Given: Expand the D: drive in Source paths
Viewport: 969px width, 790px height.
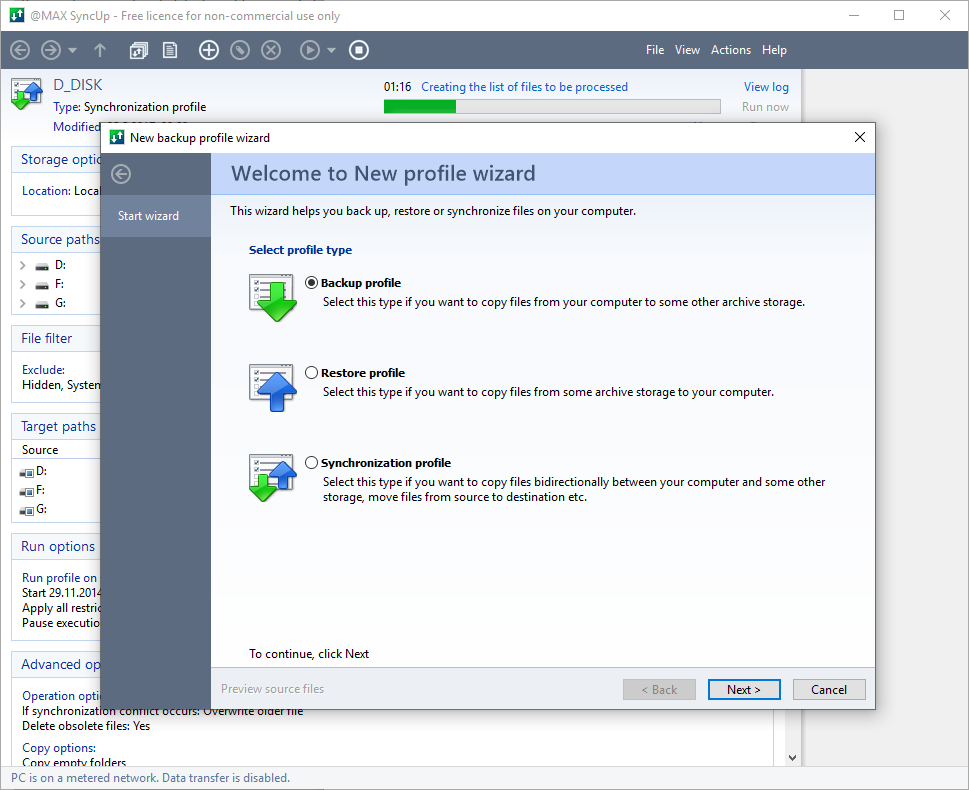Looking at the screenshot, I should coord(23,265).
